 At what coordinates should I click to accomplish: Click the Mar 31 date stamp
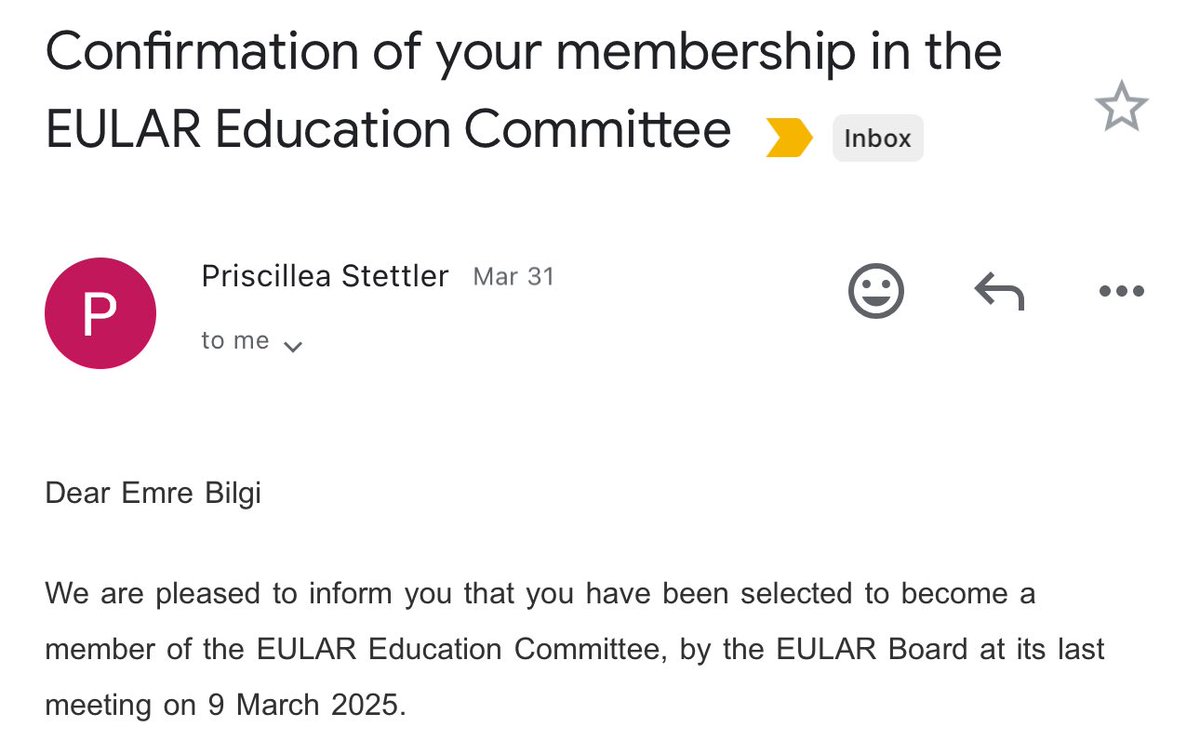pos(513,276)
